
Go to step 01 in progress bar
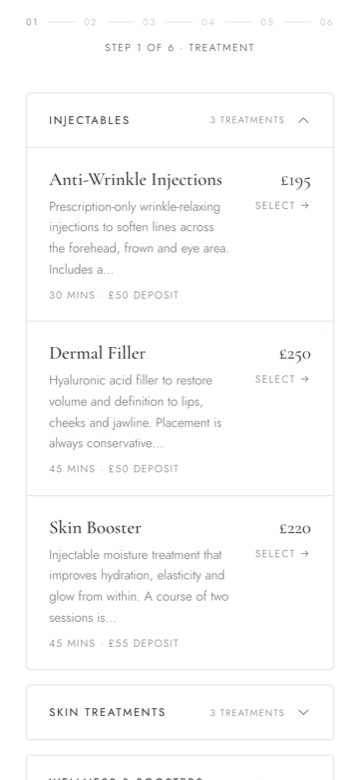coord(32,22)
